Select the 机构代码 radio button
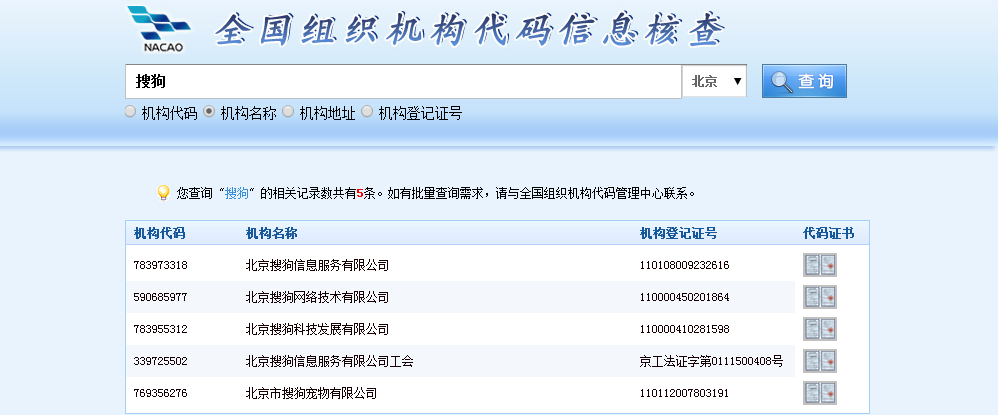This screenshot has width=998, height=415. (130, 112)
